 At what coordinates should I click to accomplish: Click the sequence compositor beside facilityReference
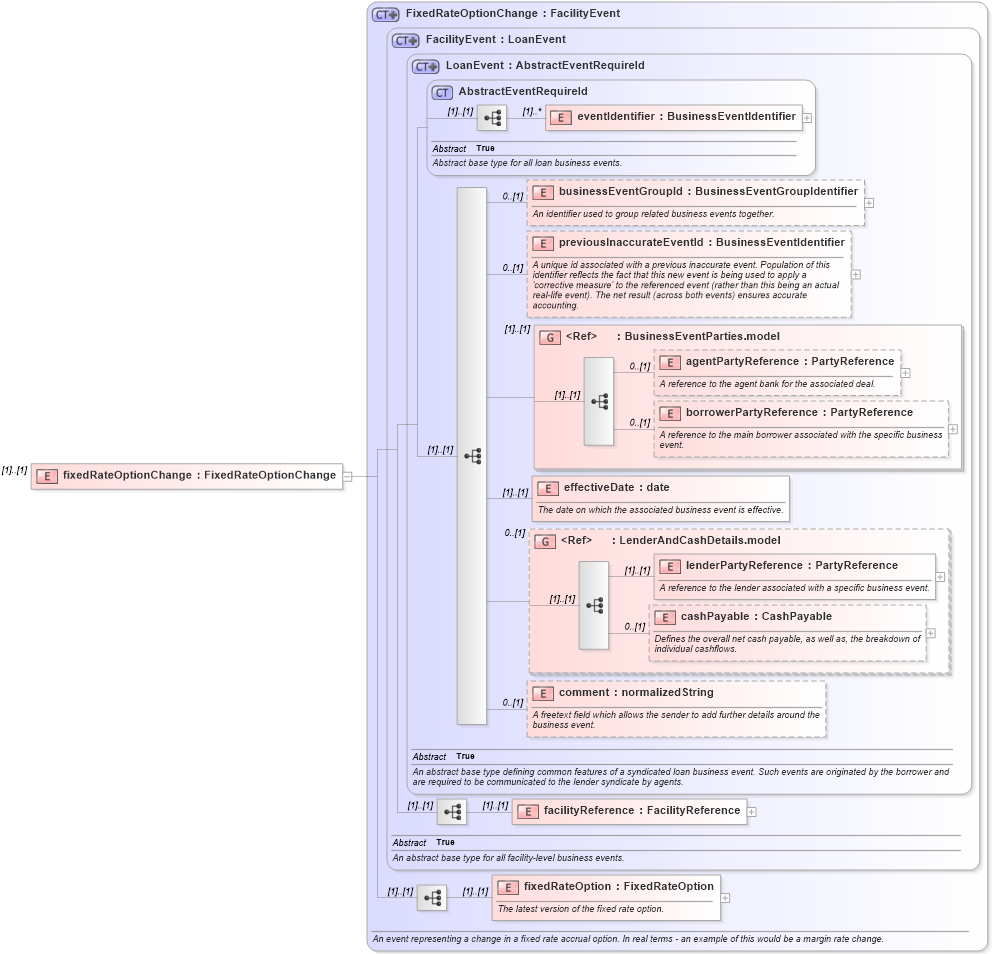coord(453,811)
